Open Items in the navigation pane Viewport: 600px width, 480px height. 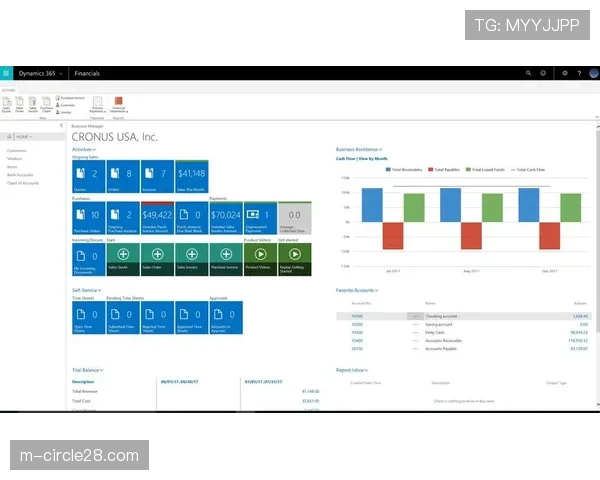(x=12, y=167)
